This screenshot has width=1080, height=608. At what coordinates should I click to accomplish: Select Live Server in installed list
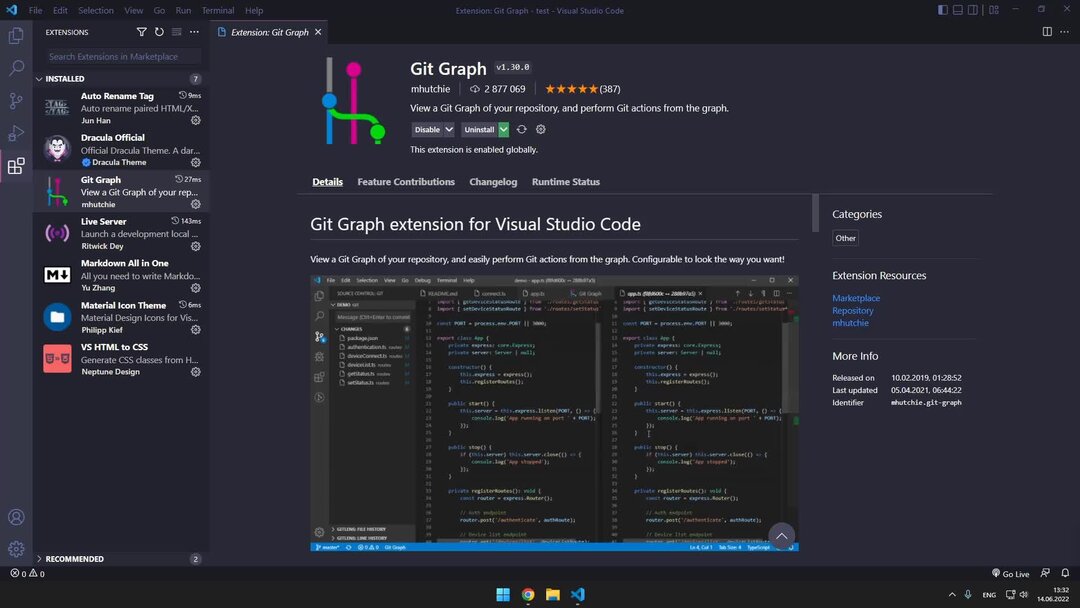[x=121, y=233]
